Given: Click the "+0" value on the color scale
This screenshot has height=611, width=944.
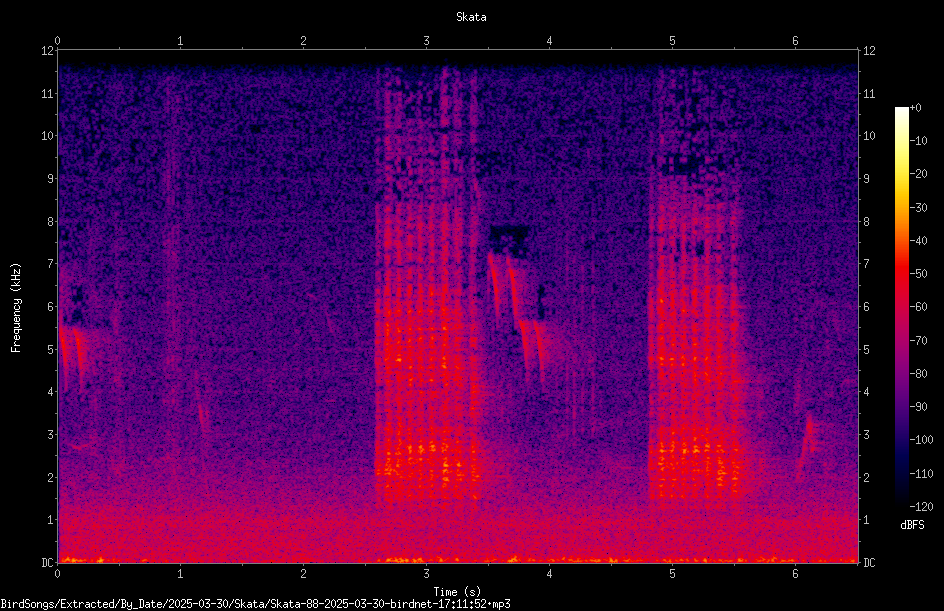Looking at the screenshot, I should [x=915, y=108].
